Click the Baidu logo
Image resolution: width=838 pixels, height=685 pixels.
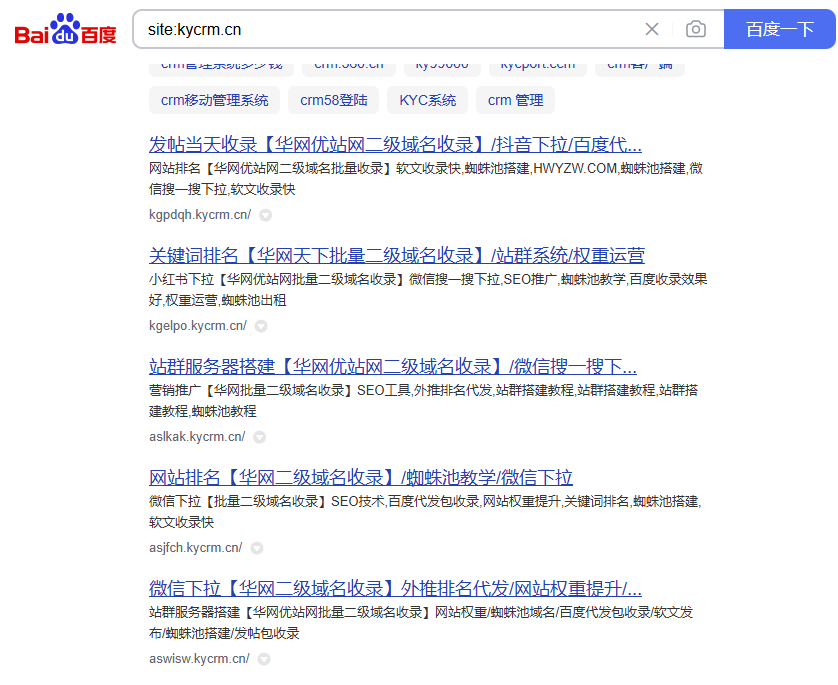65,29
